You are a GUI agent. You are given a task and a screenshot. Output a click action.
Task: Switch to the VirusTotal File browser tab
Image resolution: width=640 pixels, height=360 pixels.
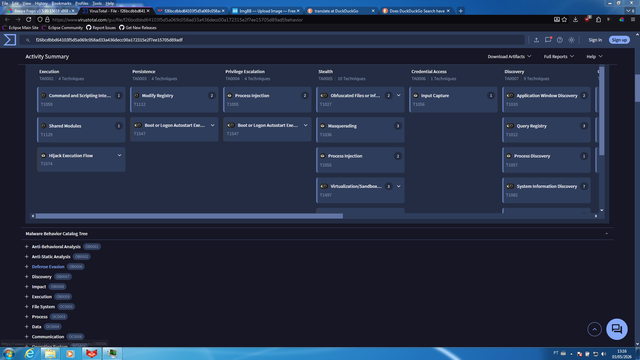tap(116, 11)
